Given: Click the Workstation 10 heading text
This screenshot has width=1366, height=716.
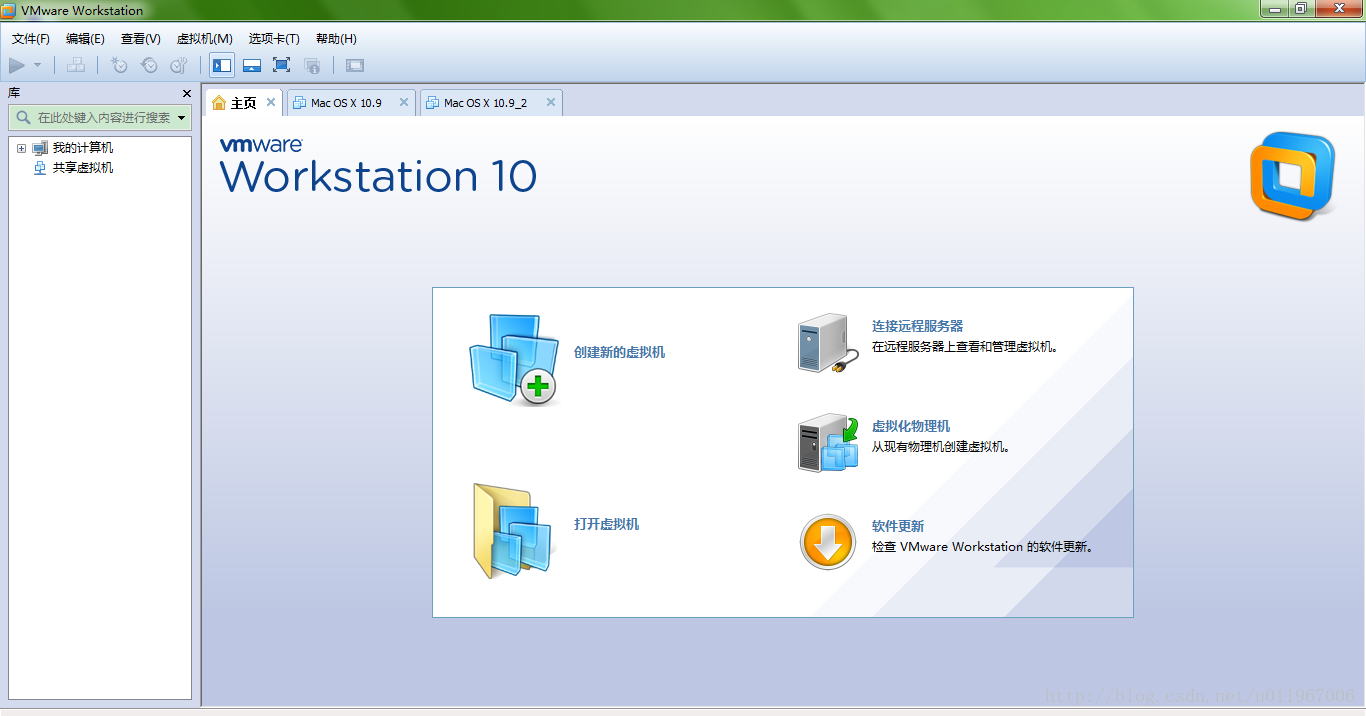Looking at the screenshot, I should (378, 176).
